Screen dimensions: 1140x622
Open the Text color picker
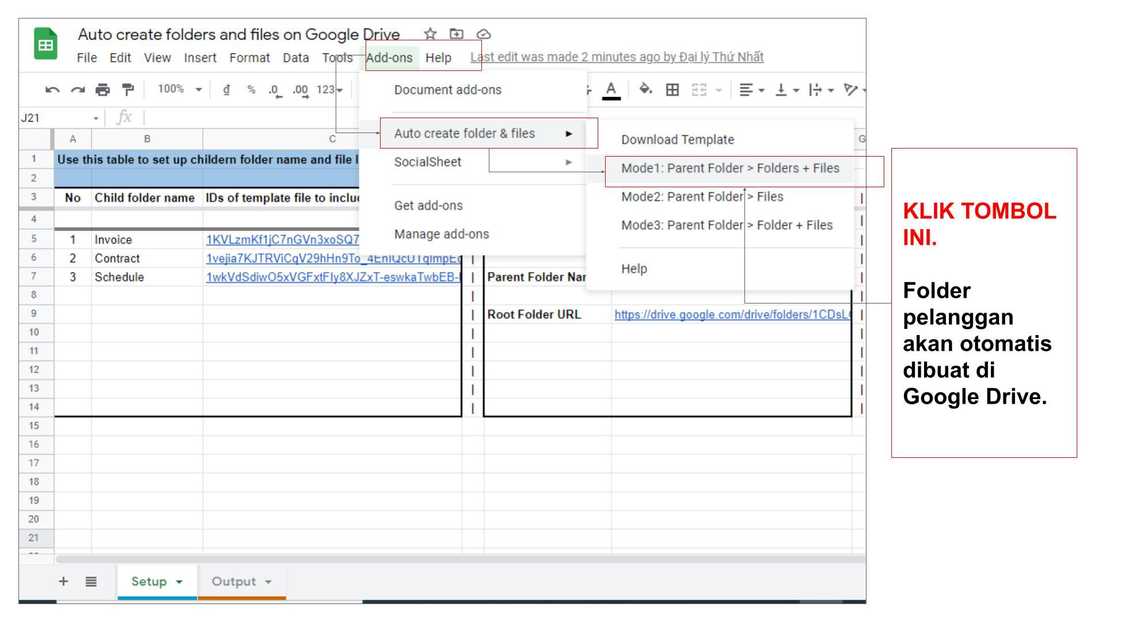[x=611, y=90]
